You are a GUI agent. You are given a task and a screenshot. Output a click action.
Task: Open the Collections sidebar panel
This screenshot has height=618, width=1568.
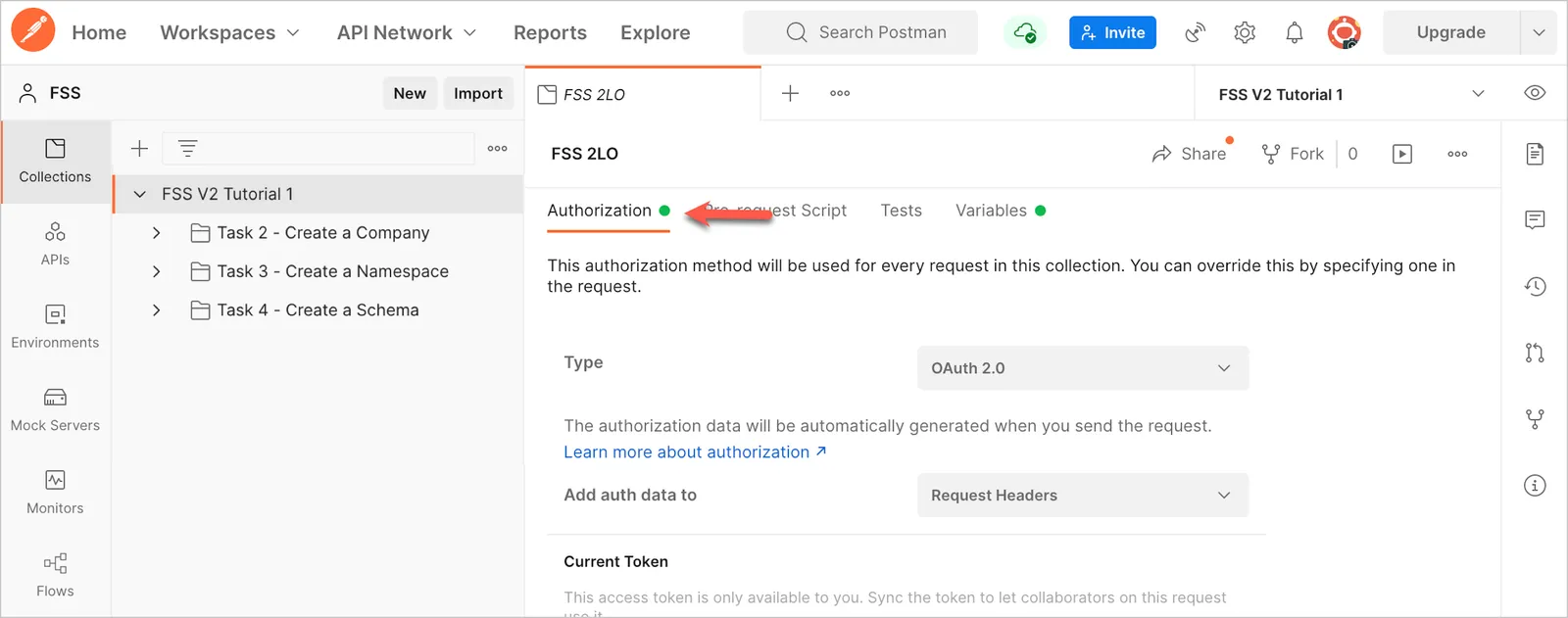tap(55, 162)
